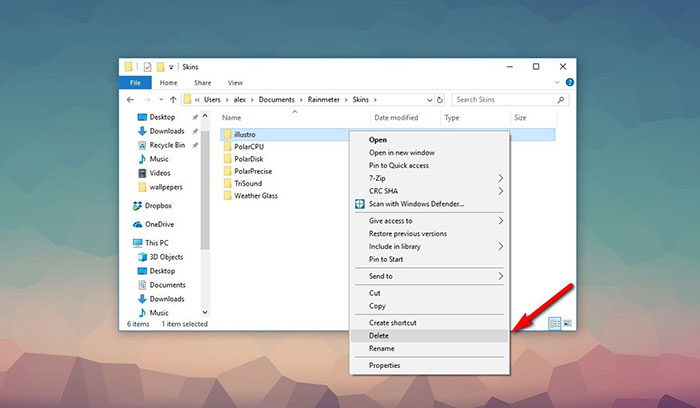Screen dimensions: 700x408
Task: Select Rename in the context menu
Action: click(x=381, y=348)
